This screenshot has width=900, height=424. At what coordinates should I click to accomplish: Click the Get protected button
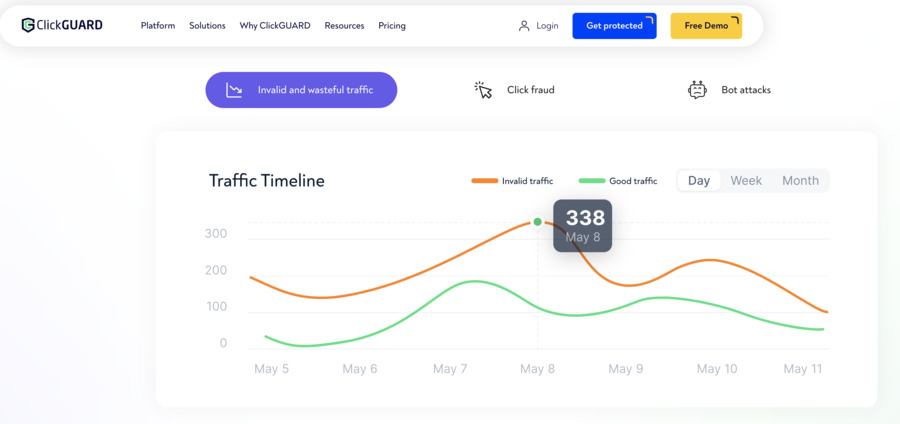pos(614,26)
